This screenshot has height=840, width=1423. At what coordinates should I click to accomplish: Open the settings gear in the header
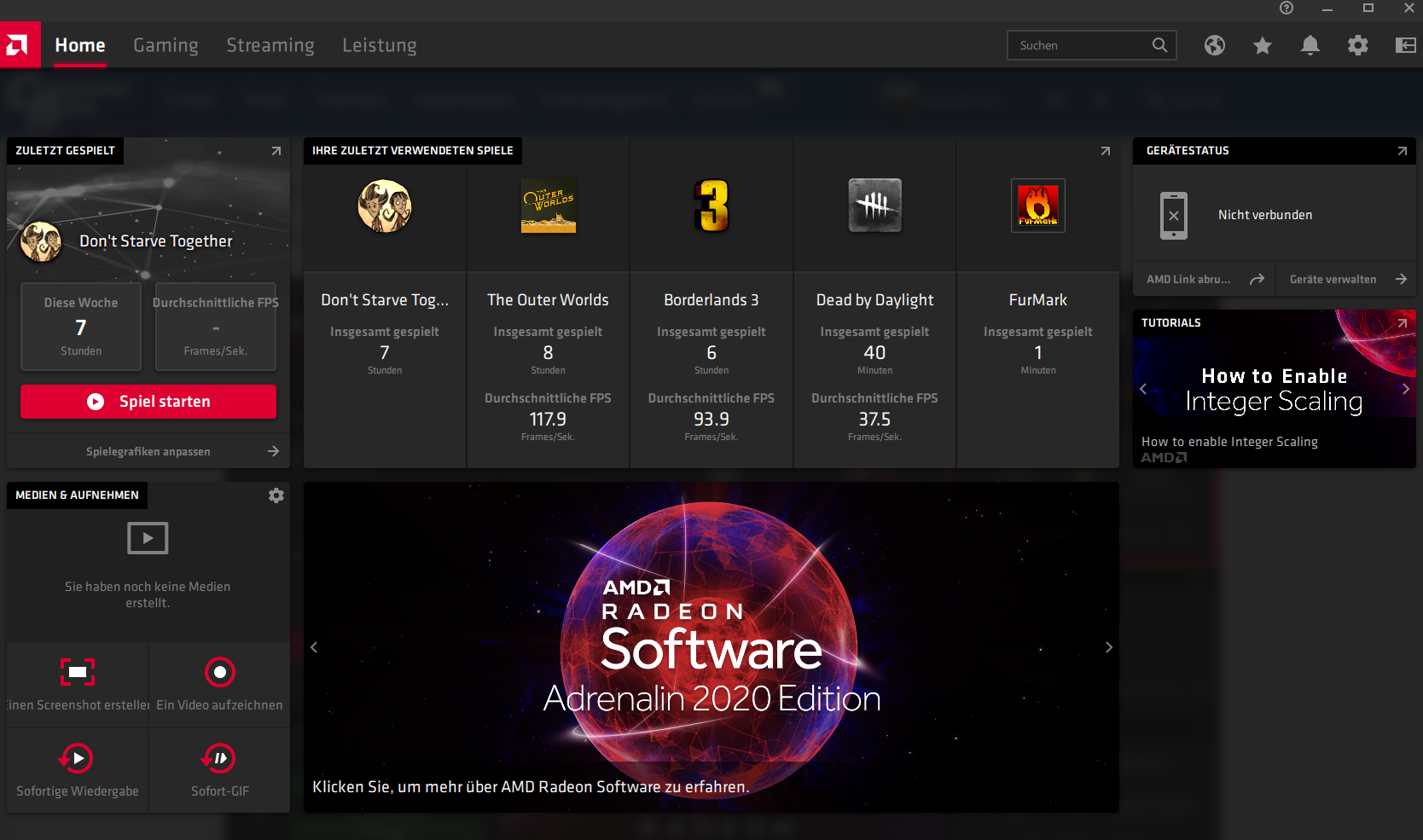click(1358, 45)
